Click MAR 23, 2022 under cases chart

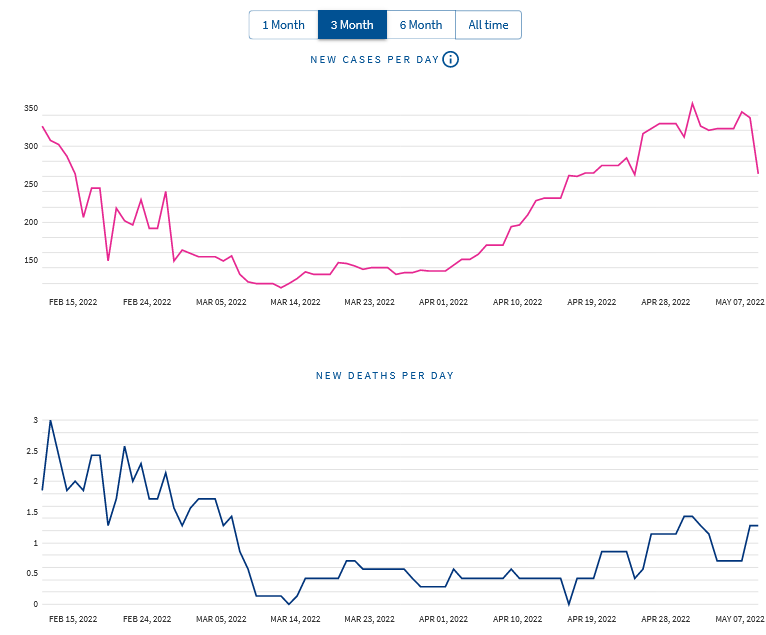tap(369, 302)
